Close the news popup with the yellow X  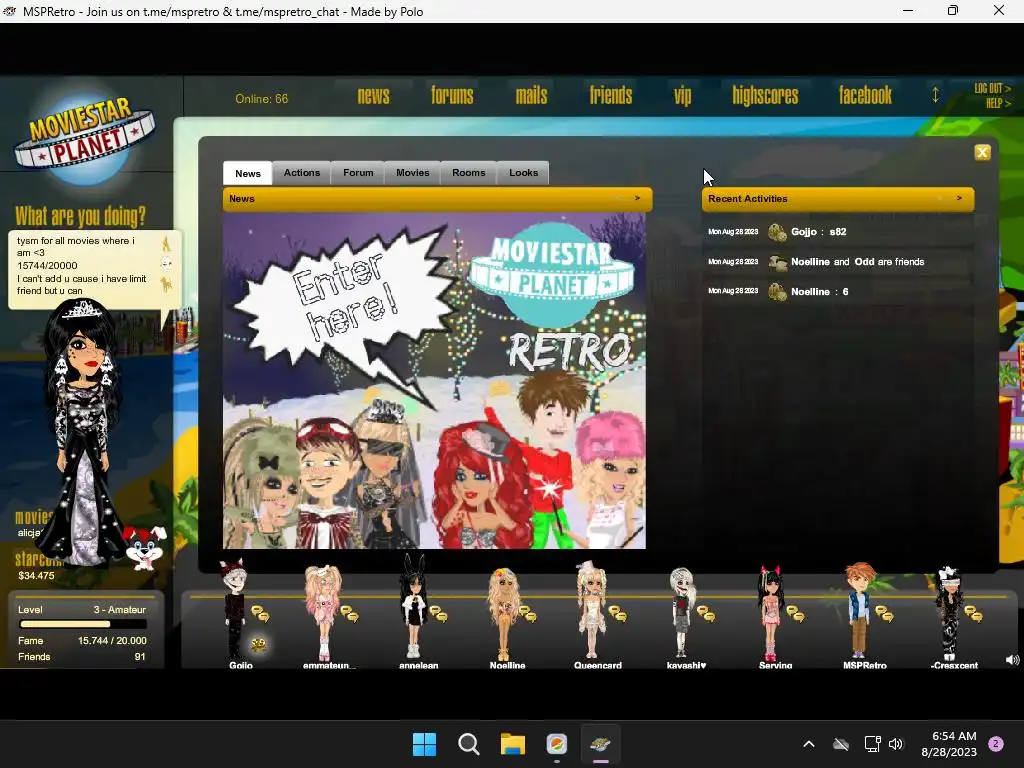click(x=982, y=152)
